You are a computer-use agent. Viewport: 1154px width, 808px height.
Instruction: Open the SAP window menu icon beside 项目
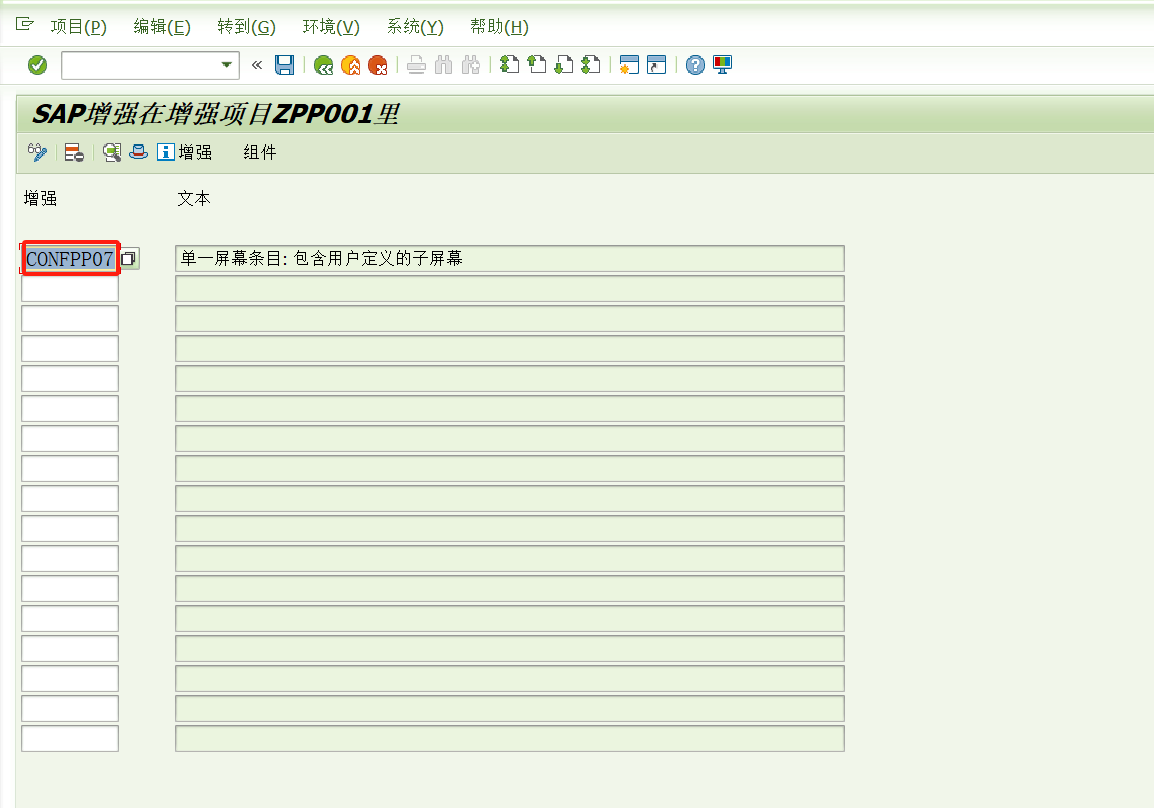coord(24,24)
